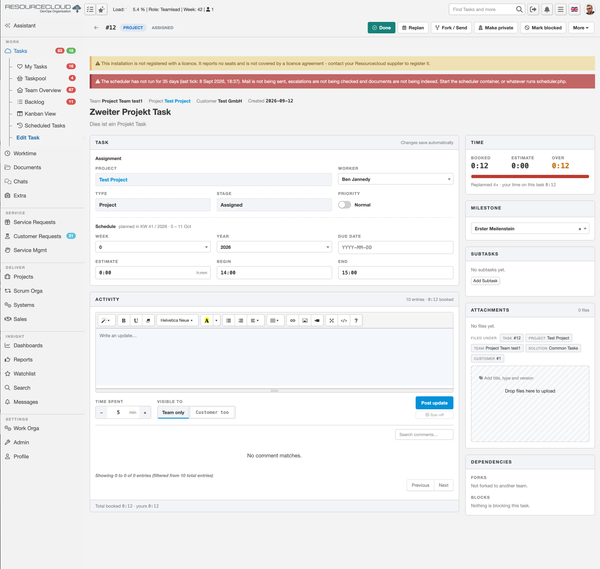Screen dimensions: 600x569
Task: Toggle code view in editor
Action: coord(344,320)
